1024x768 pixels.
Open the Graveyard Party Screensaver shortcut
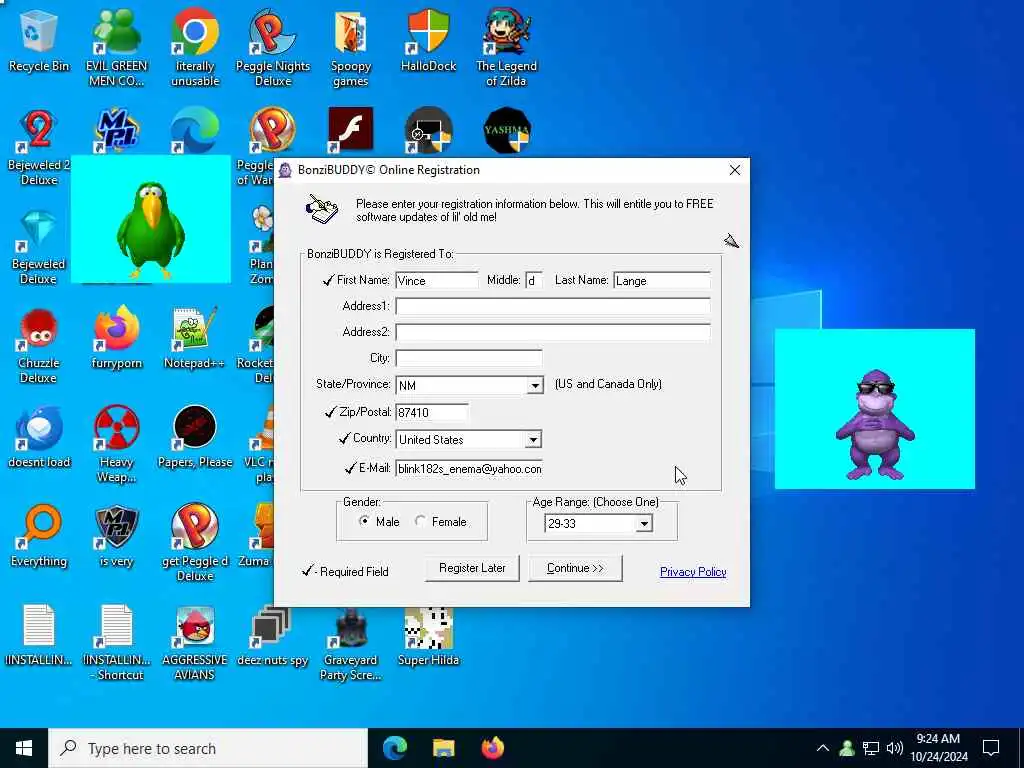click(351, 643)
